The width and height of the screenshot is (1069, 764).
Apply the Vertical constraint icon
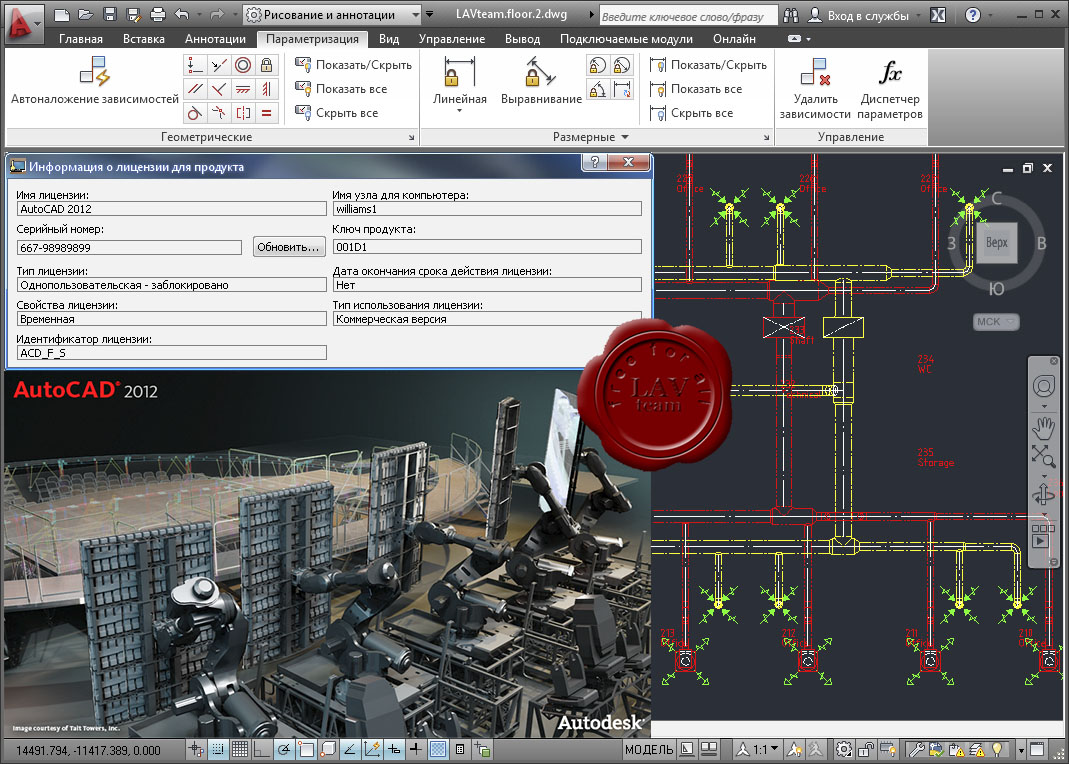point(267,89)
